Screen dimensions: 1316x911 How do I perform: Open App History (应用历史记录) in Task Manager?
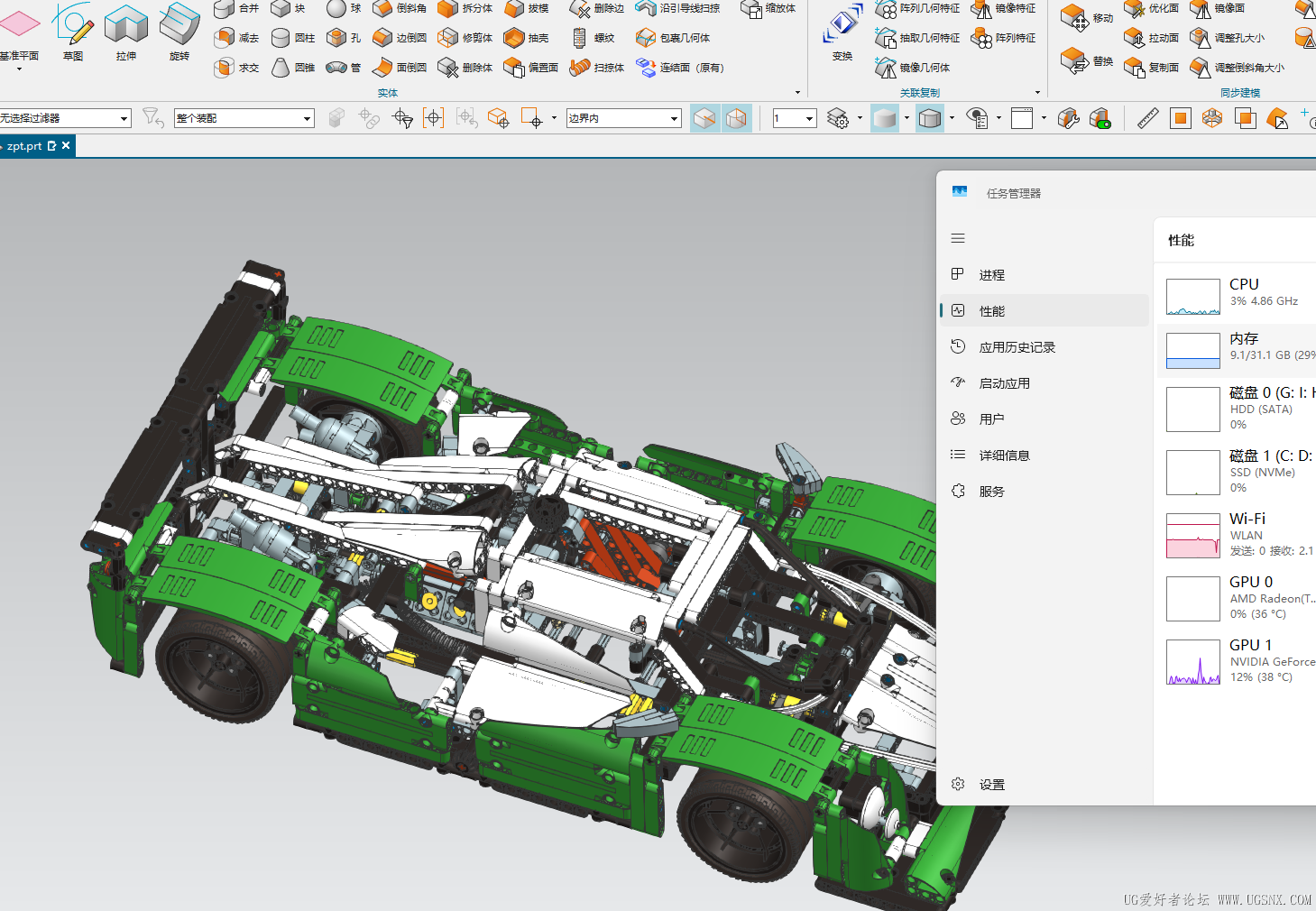coord(1045,346)
